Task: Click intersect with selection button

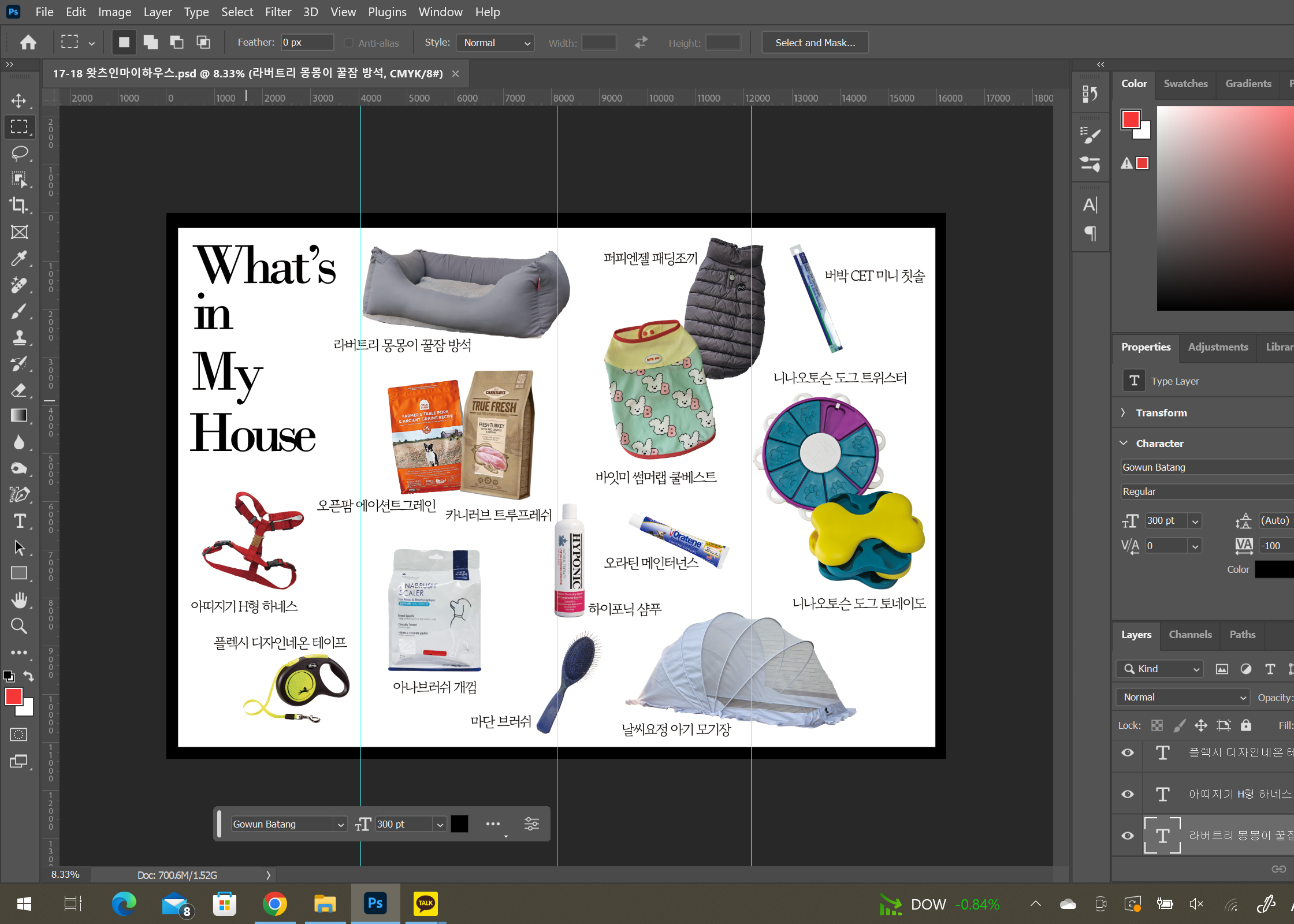Action: (203, 42)
